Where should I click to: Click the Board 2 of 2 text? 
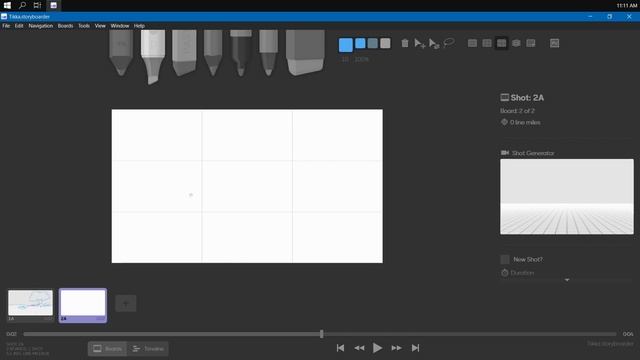click(517, 111)
